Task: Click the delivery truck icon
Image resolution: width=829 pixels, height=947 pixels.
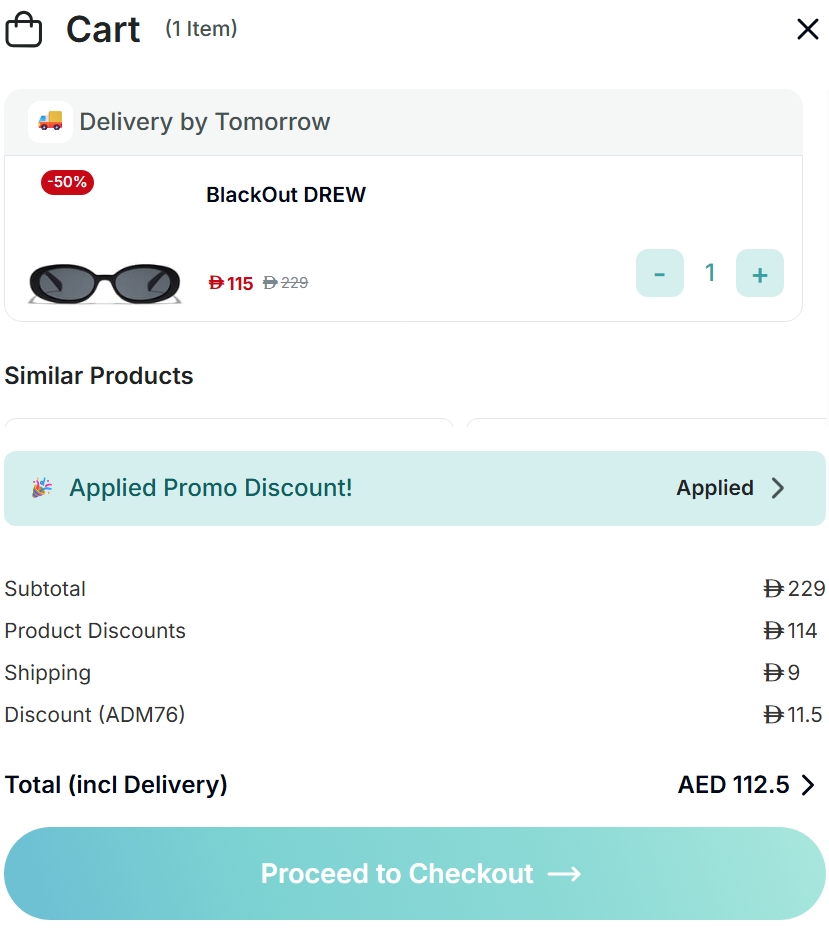Action: point(50,121)
